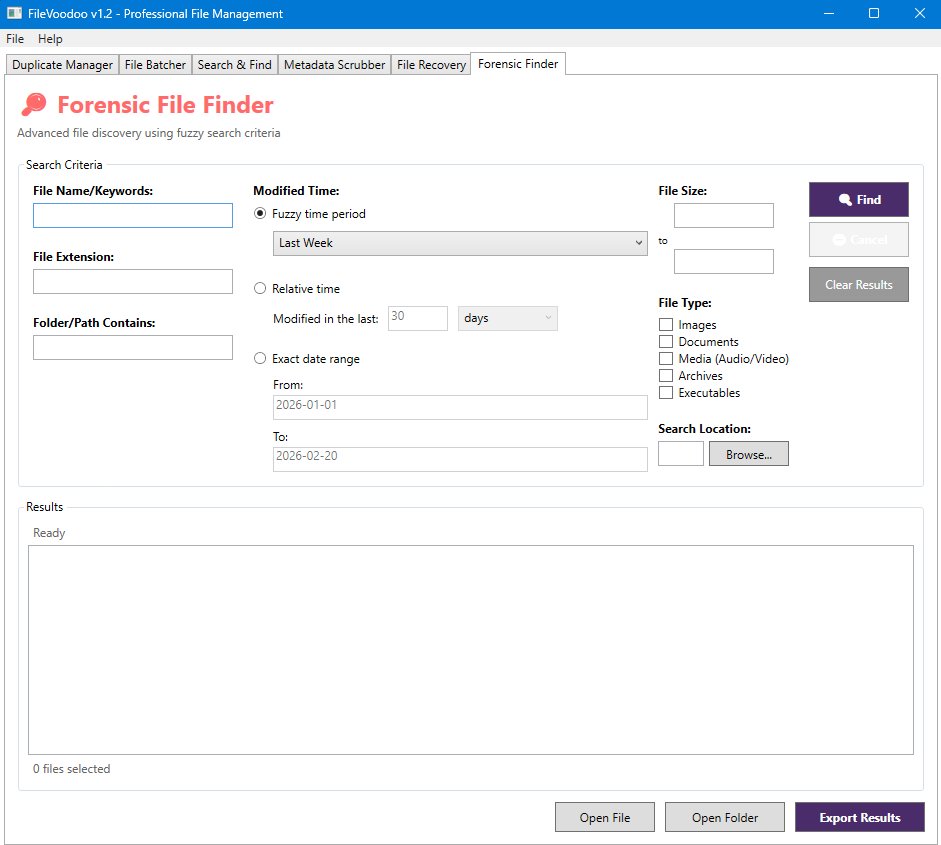The width and height of the screenshot is (941, 845).
Task: Click the magnifier icon beside Forensic File Finder
Action: point(34,105)
